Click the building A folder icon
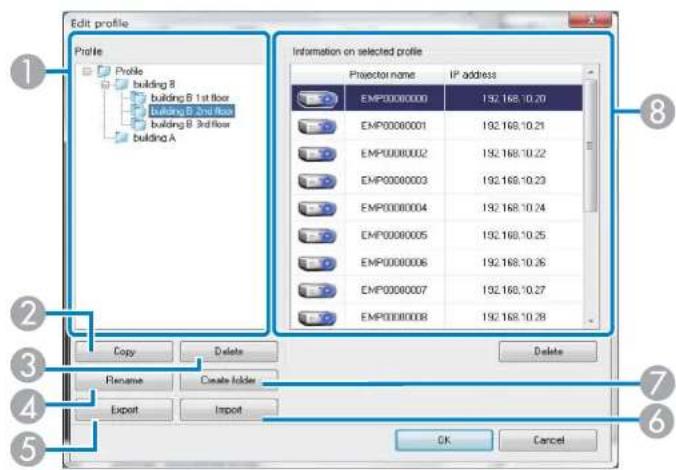676x470 pixels. [x=122, y=138]
